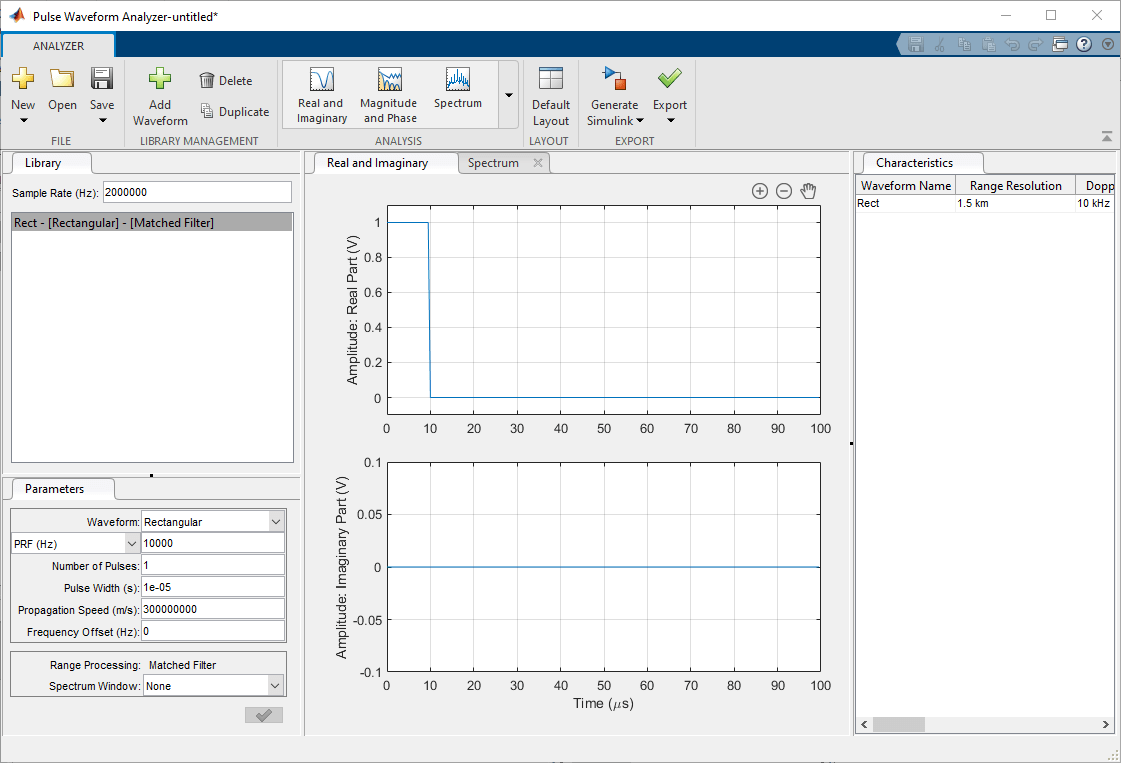Duplicate the selected waveform

coord(234,112)
